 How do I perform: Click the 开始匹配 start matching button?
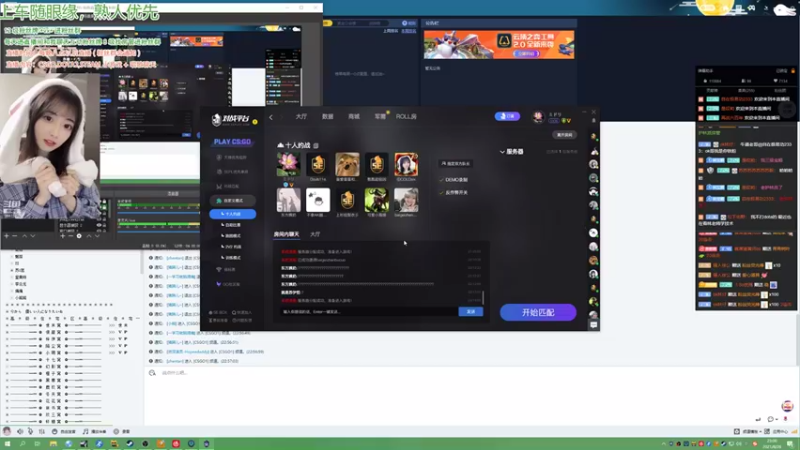click(x=538, y=312)
